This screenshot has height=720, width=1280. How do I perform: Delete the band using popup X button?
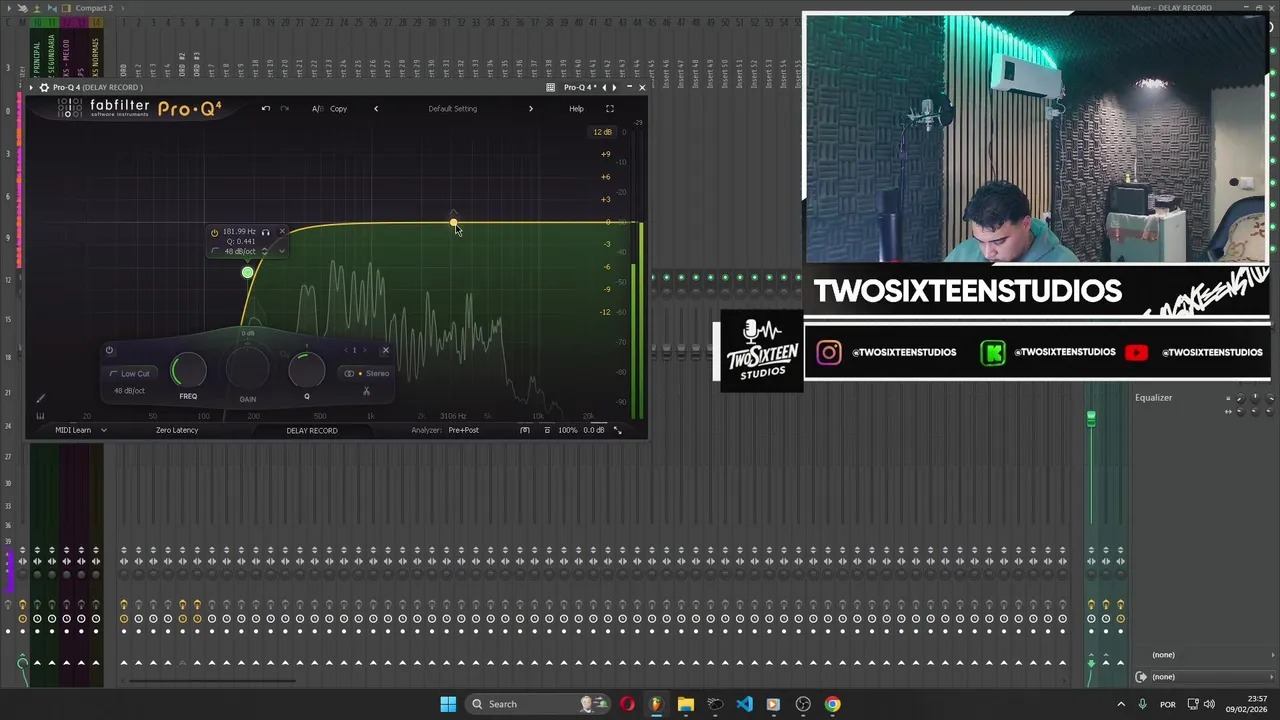pos(282,231)
